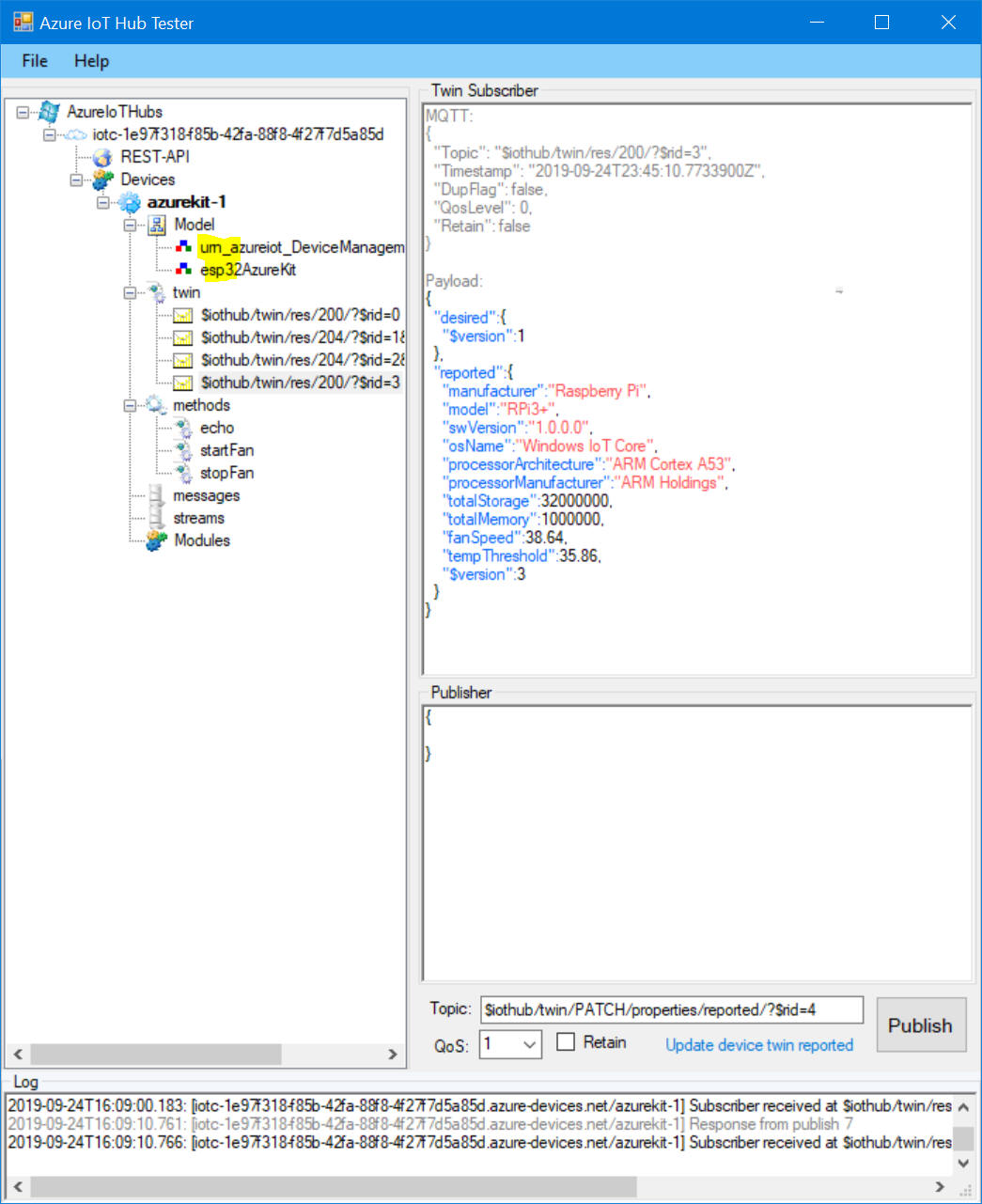Click the Devices folder icon
Screen dimensions: 982x1204
[x=102, y=180]
